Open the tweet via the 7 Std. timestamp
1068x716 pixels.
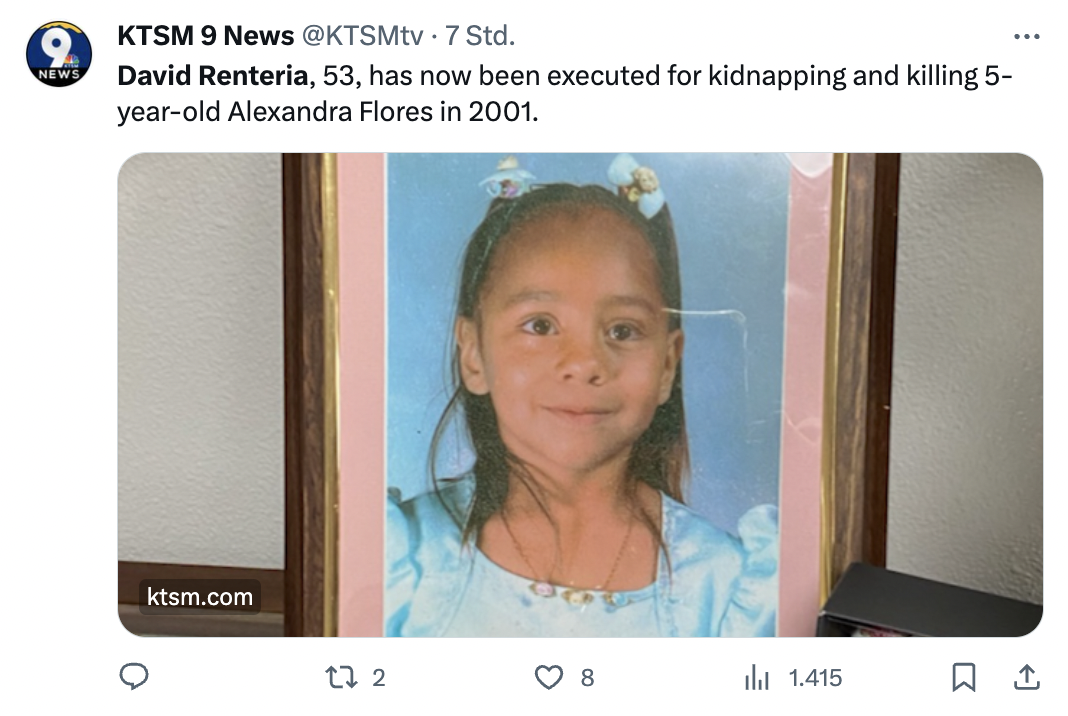[x=480, y=35]
